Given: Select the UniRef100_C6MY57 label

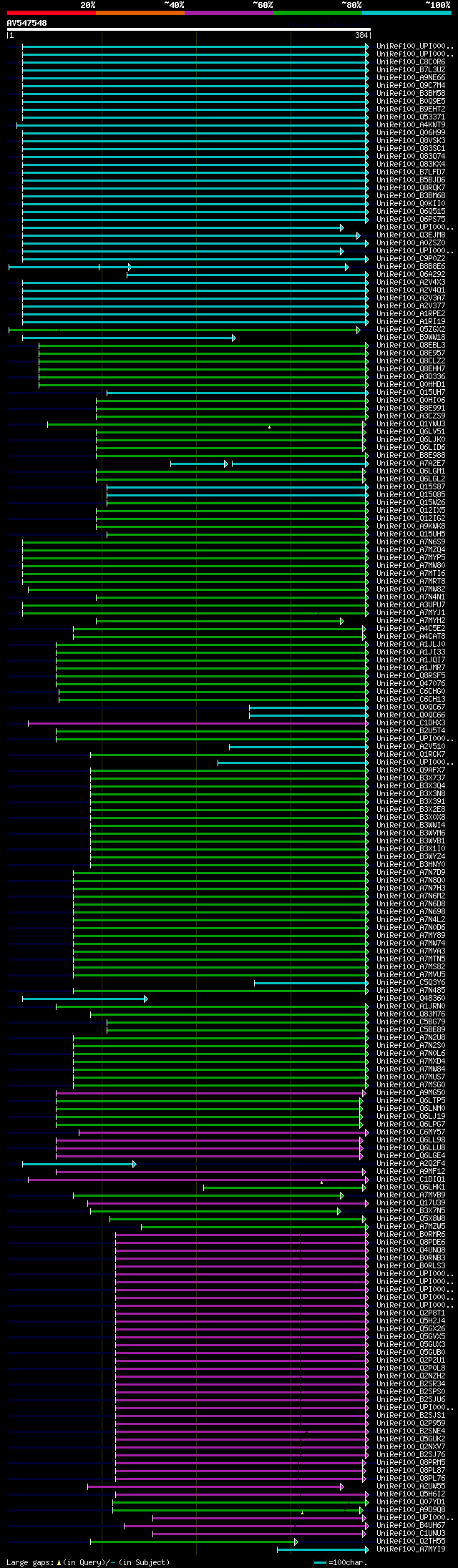Looking at the screenshot, I should [x=411, y=1132].
